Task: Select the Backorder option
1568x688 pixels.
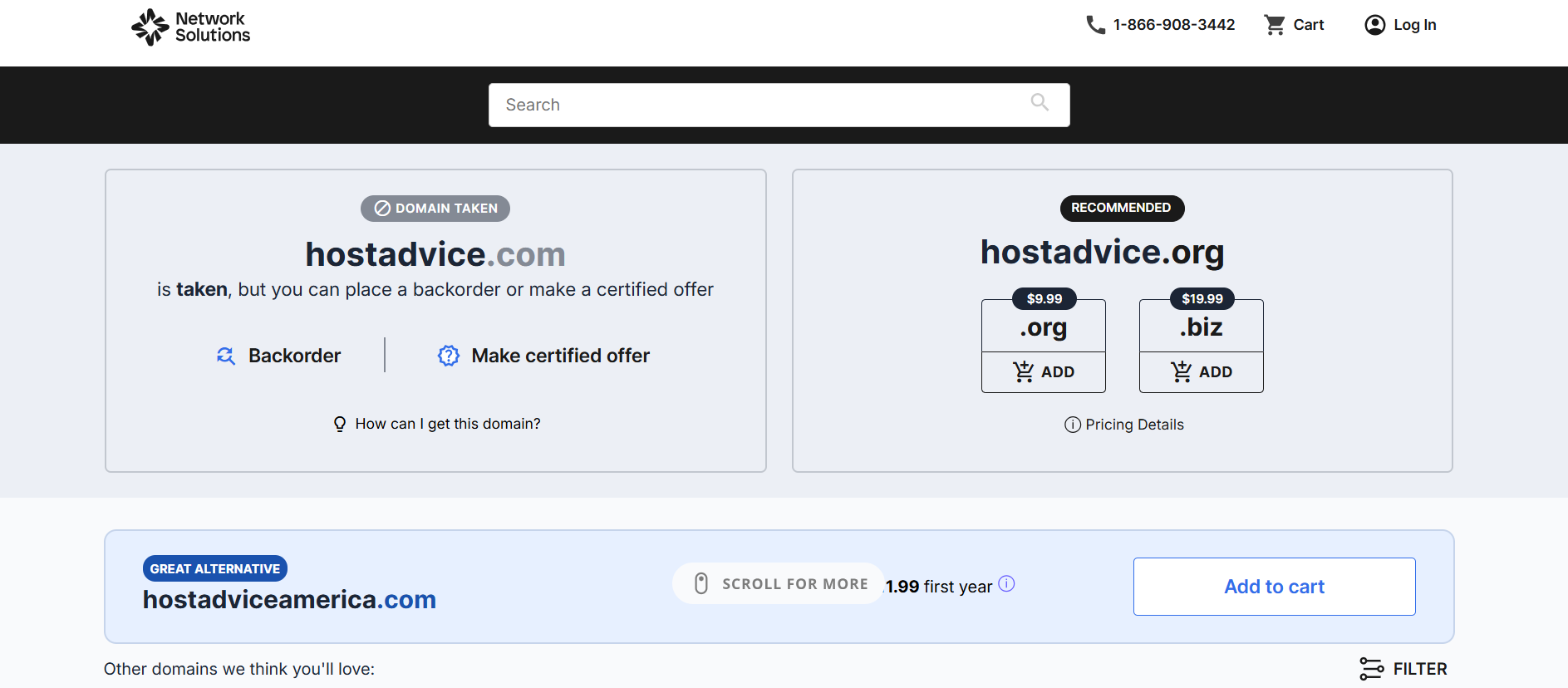Action: tap(294, 356)
